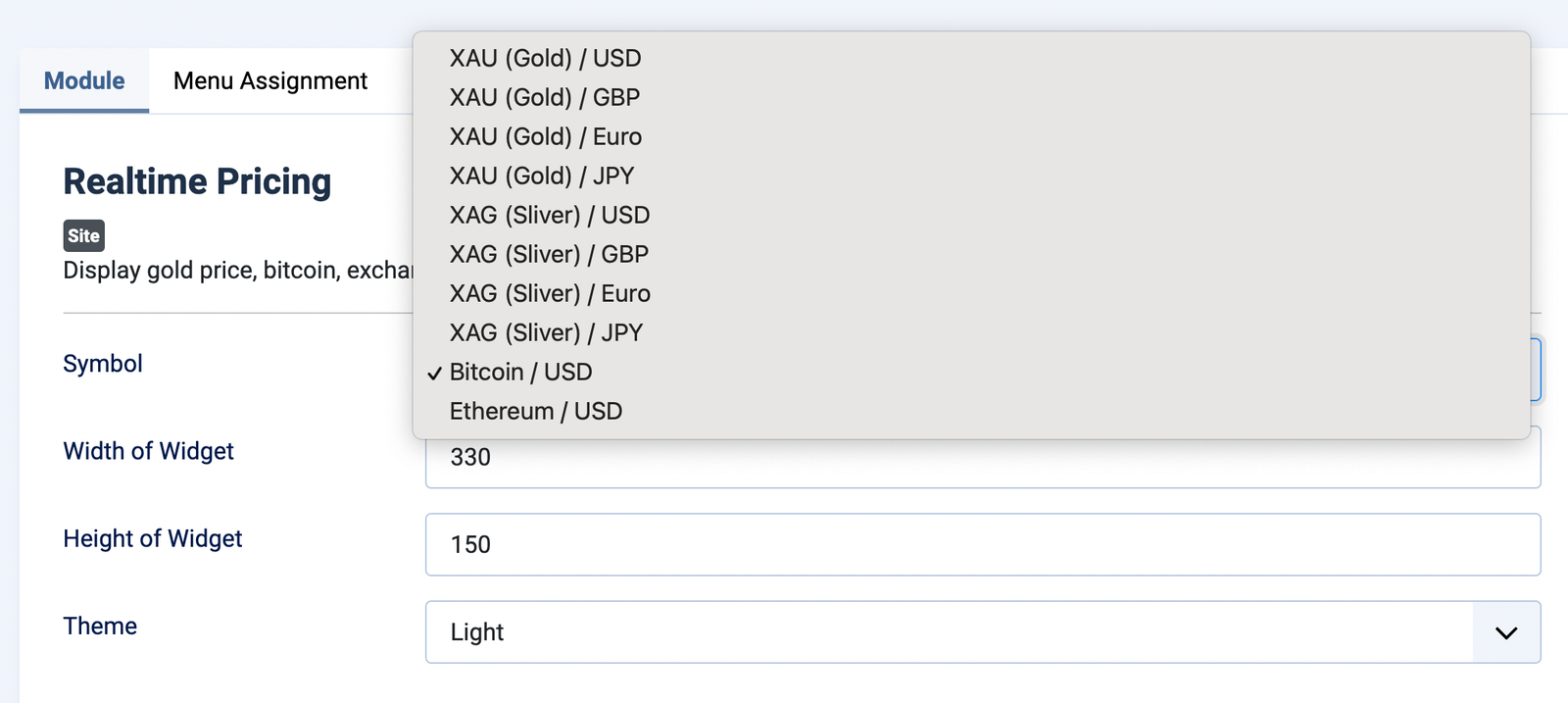Click the Site badge under Realtime Pricing
This screenshot has height=703, width=1568.
tap(83, 235)
